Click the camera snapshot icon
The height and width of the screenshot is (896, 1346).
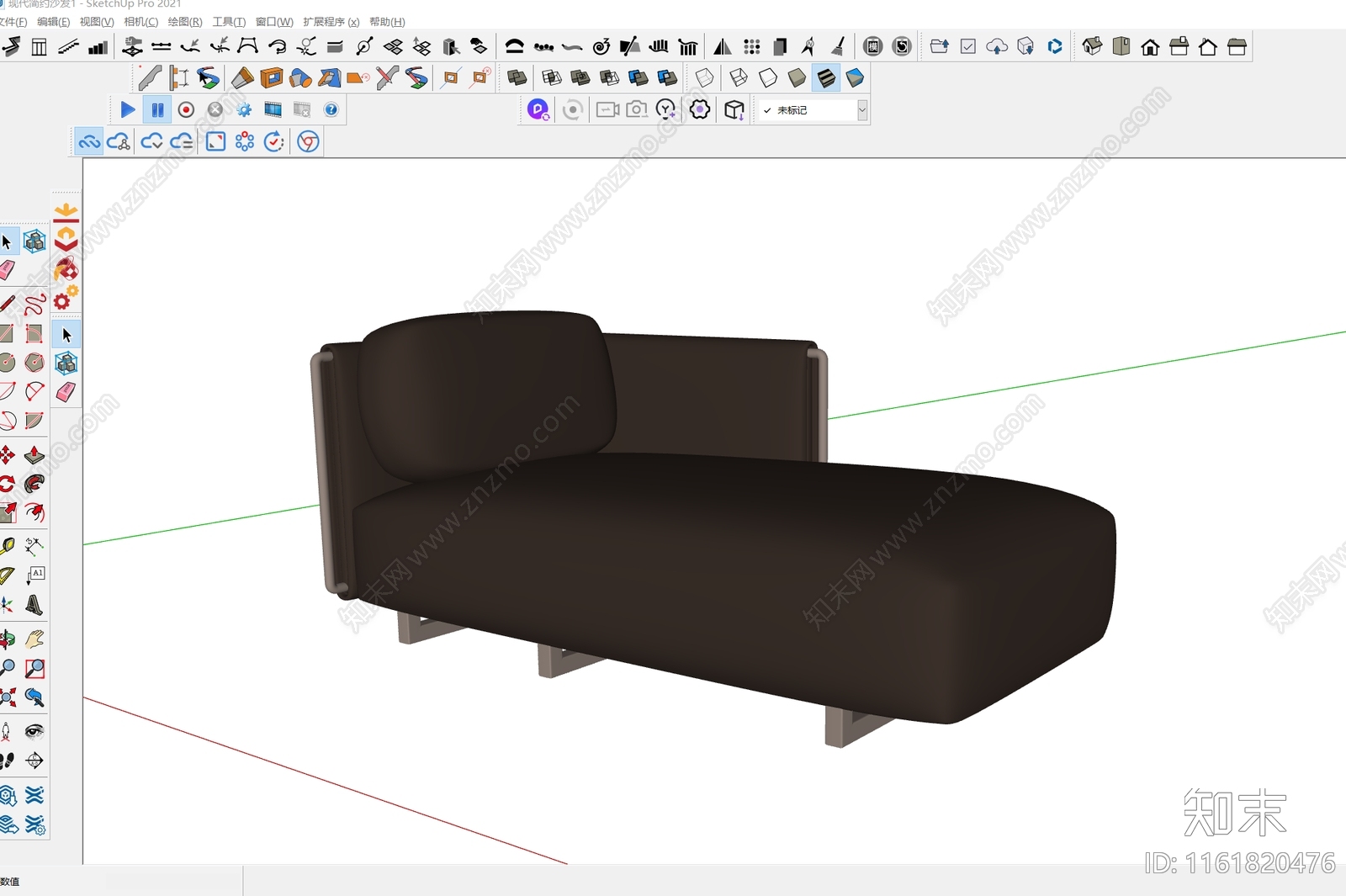(637, 109)
